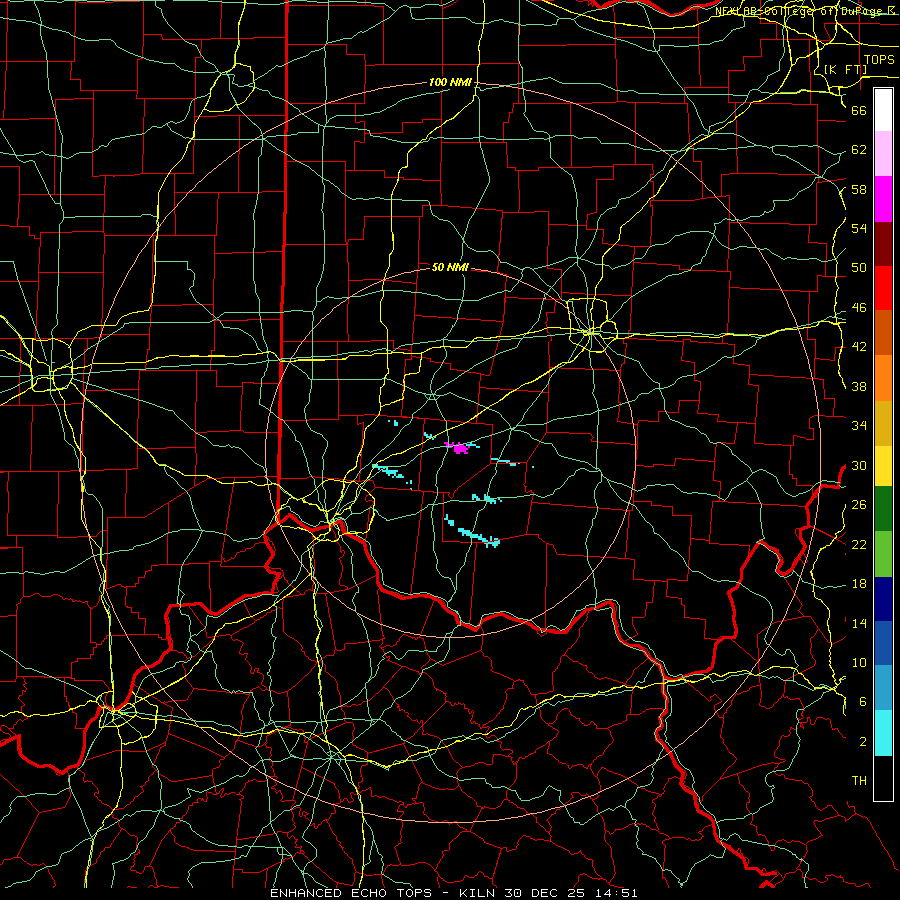This screenshot has width=900, height=900.
Task: Choose the cyan legend swatch
Action: coord(883,733)
